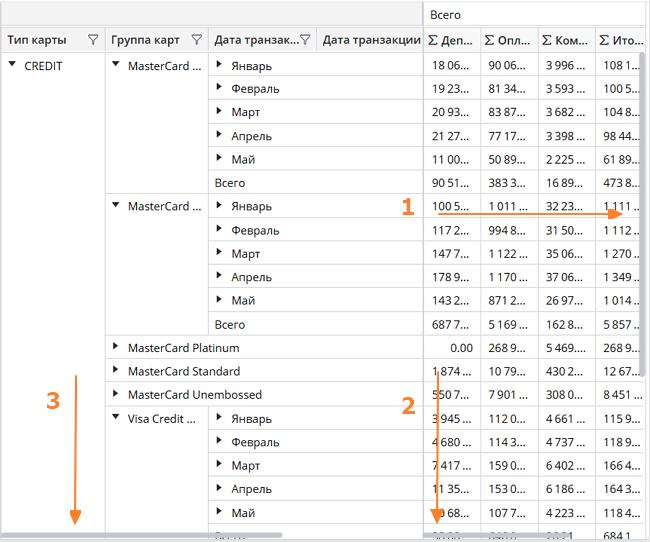Image resolution: width=650 pixels, height=542 pixels.
Task: Collapse the Visa Credit group
Action: click(116, 418)
